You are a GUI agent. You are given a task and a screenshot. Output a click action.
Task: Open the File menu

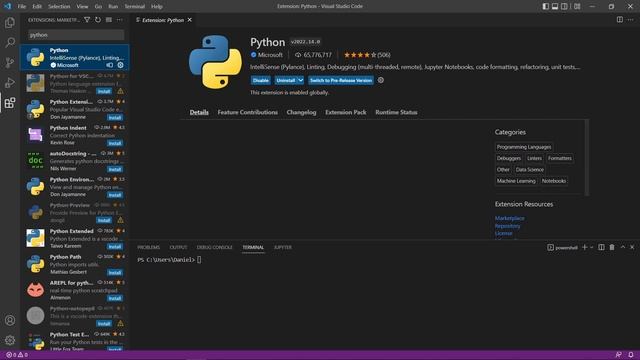click(x=22, y=6)
